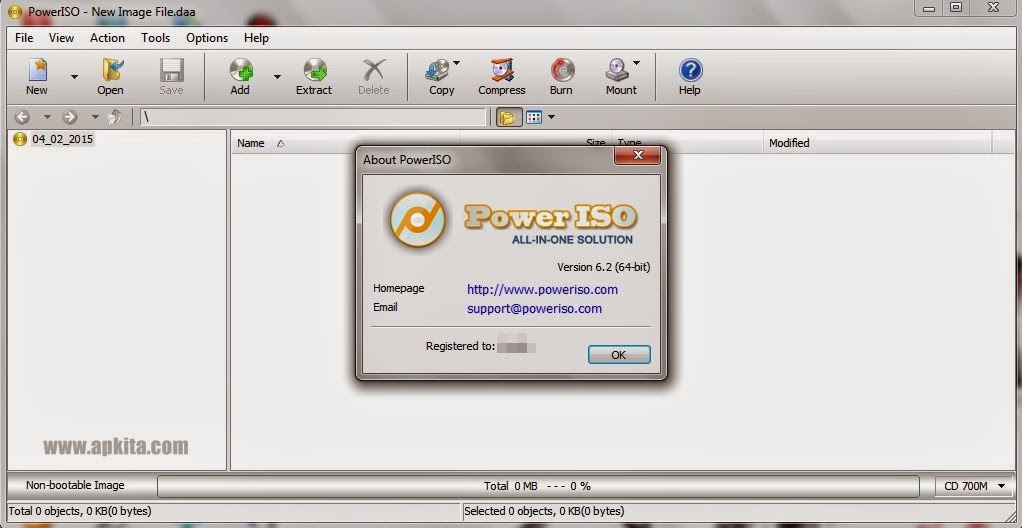Click the path address field
Image resolution: width=1022 pixels, height=528 pixels.
[x=314, y=117]
